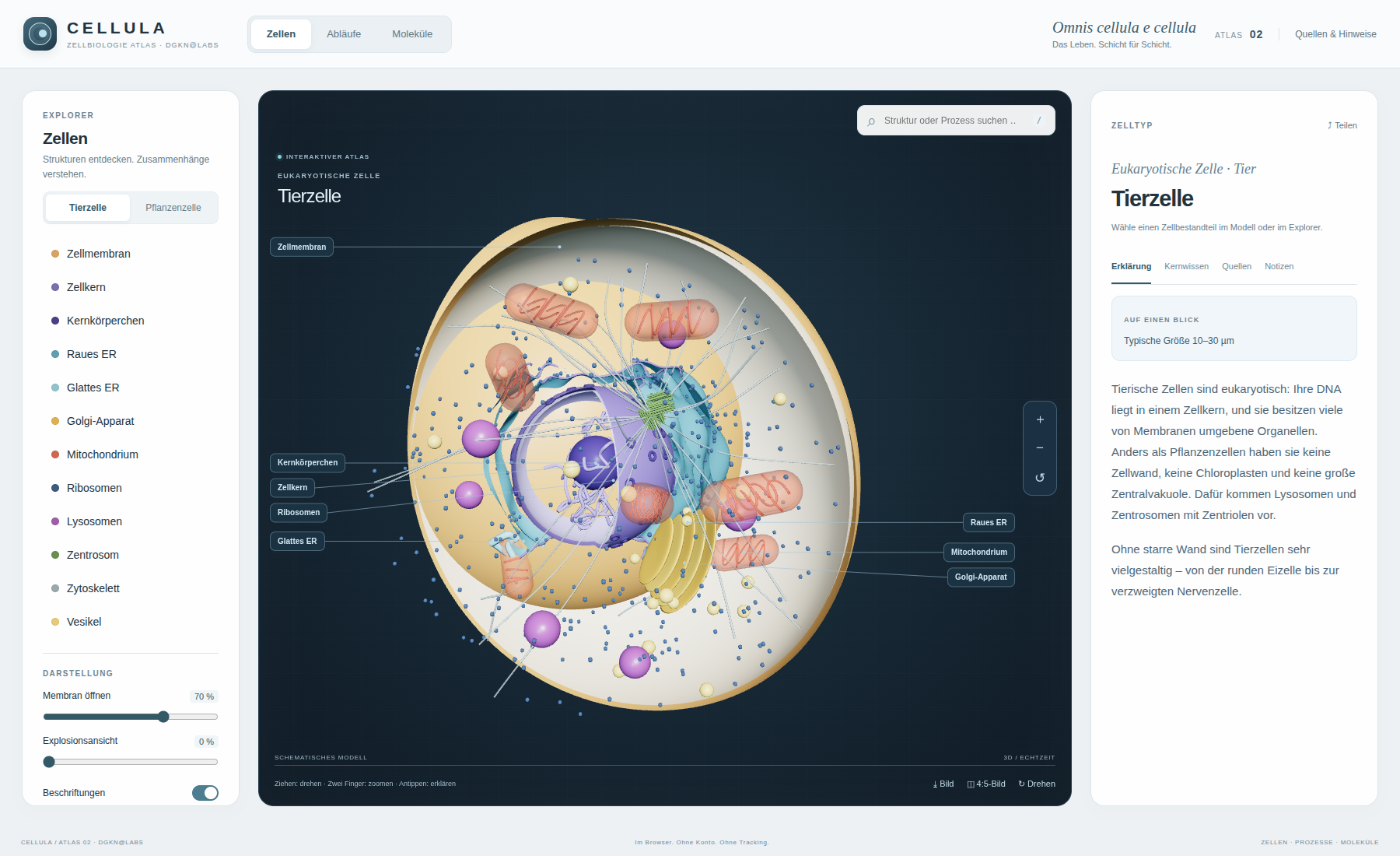Select the Tierzelle segment
This screenshot has height=856, width=1400.
click(88, 208)
